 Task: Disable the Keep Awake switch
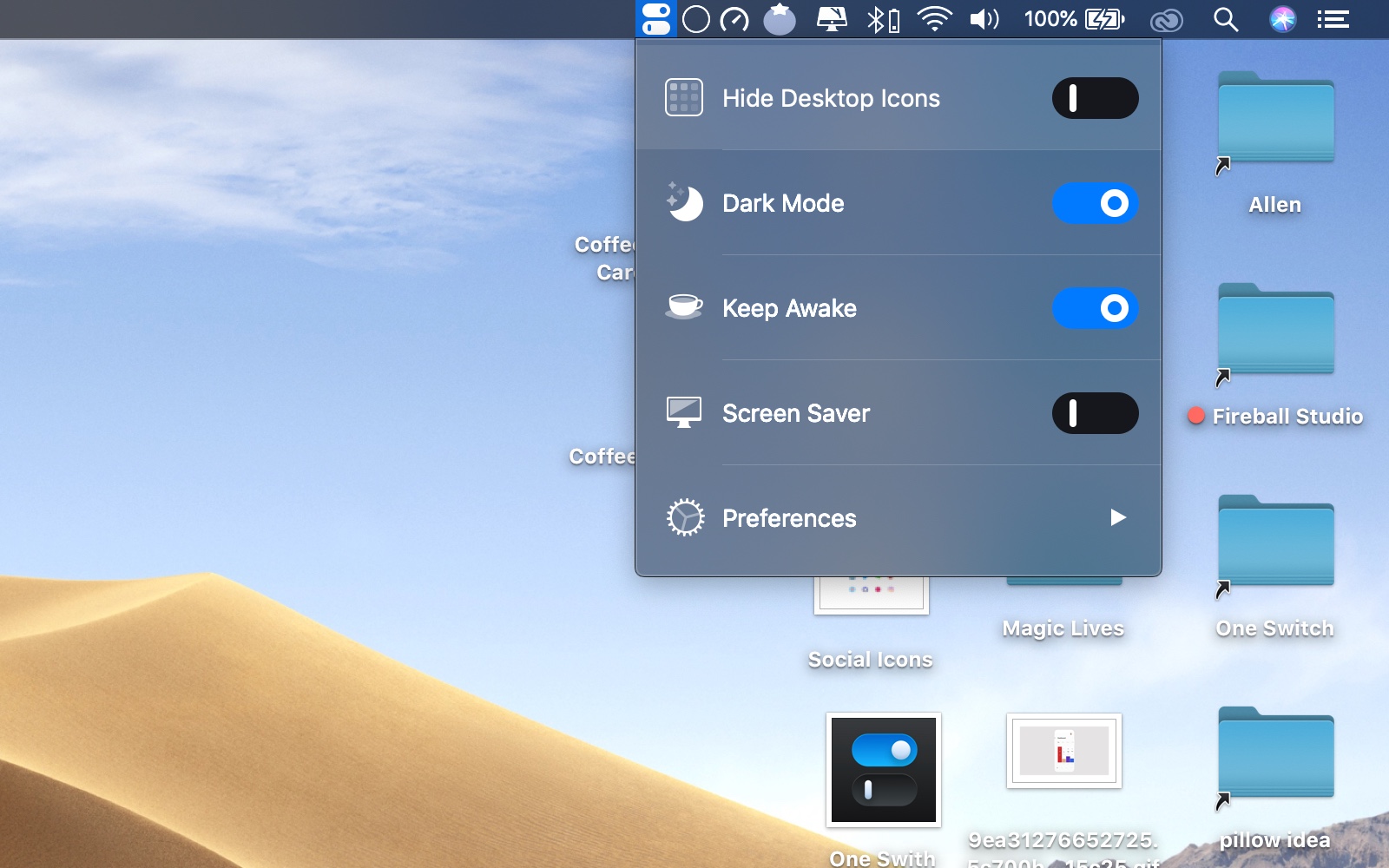[1095, 308]
